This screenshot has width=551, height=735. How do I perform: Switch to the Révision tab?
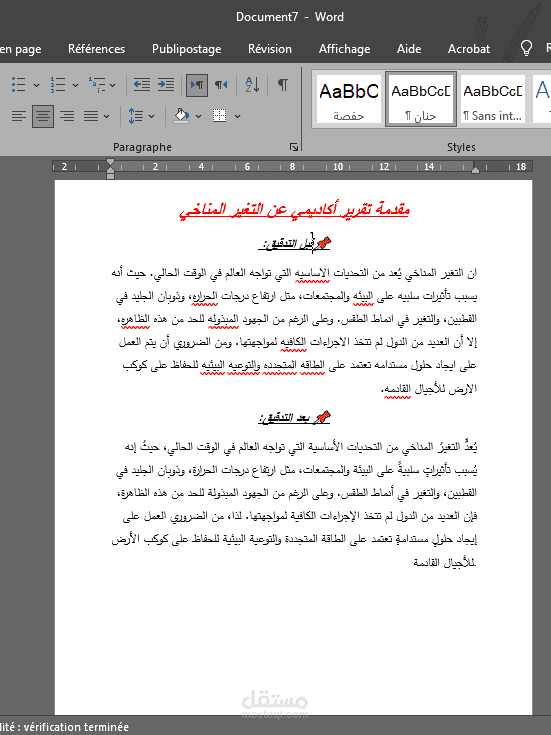pos(270,49)
